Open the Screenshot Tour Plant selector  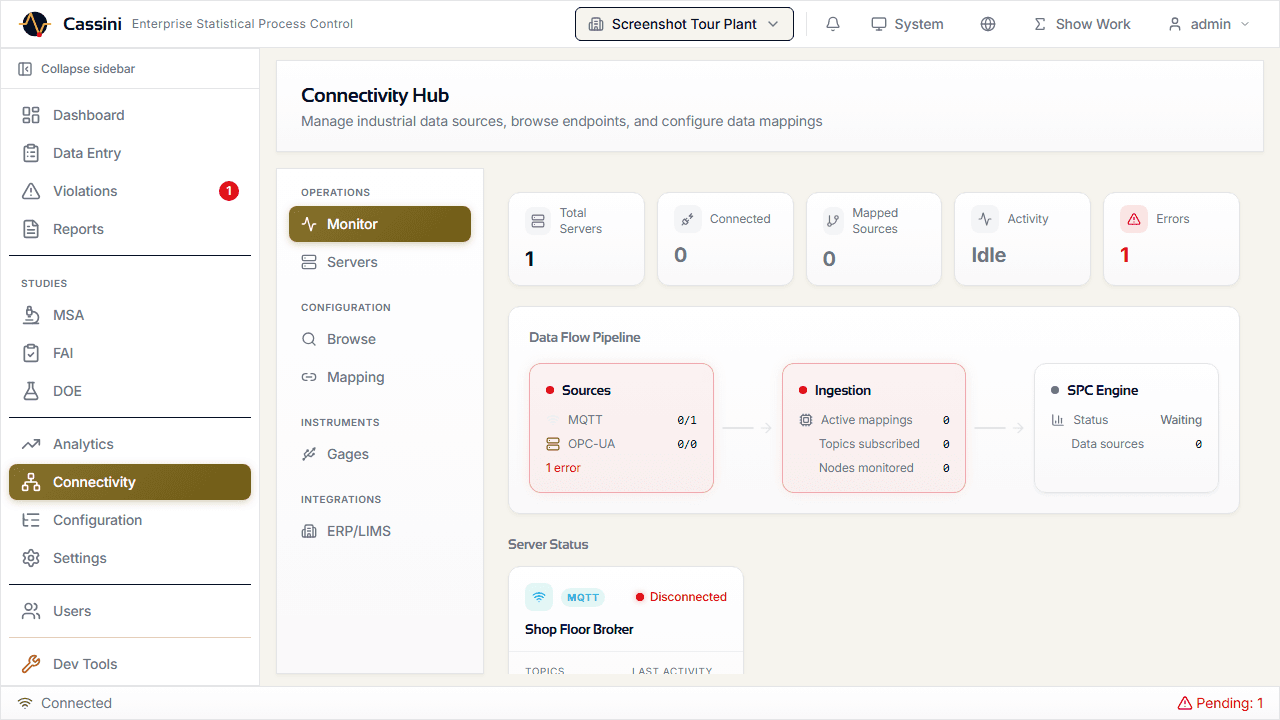click(684, 23)
